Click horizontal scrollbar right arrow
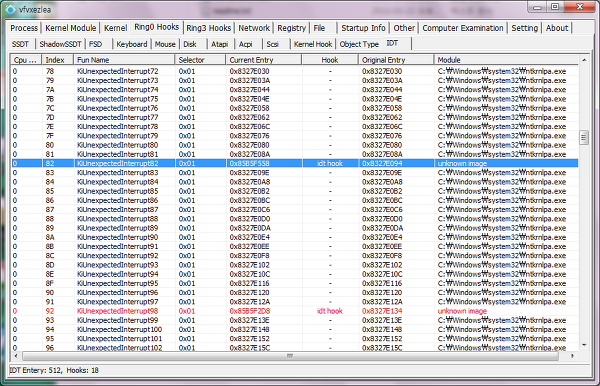The width and height of the screenshot is (600, 386). pos(572,356)
